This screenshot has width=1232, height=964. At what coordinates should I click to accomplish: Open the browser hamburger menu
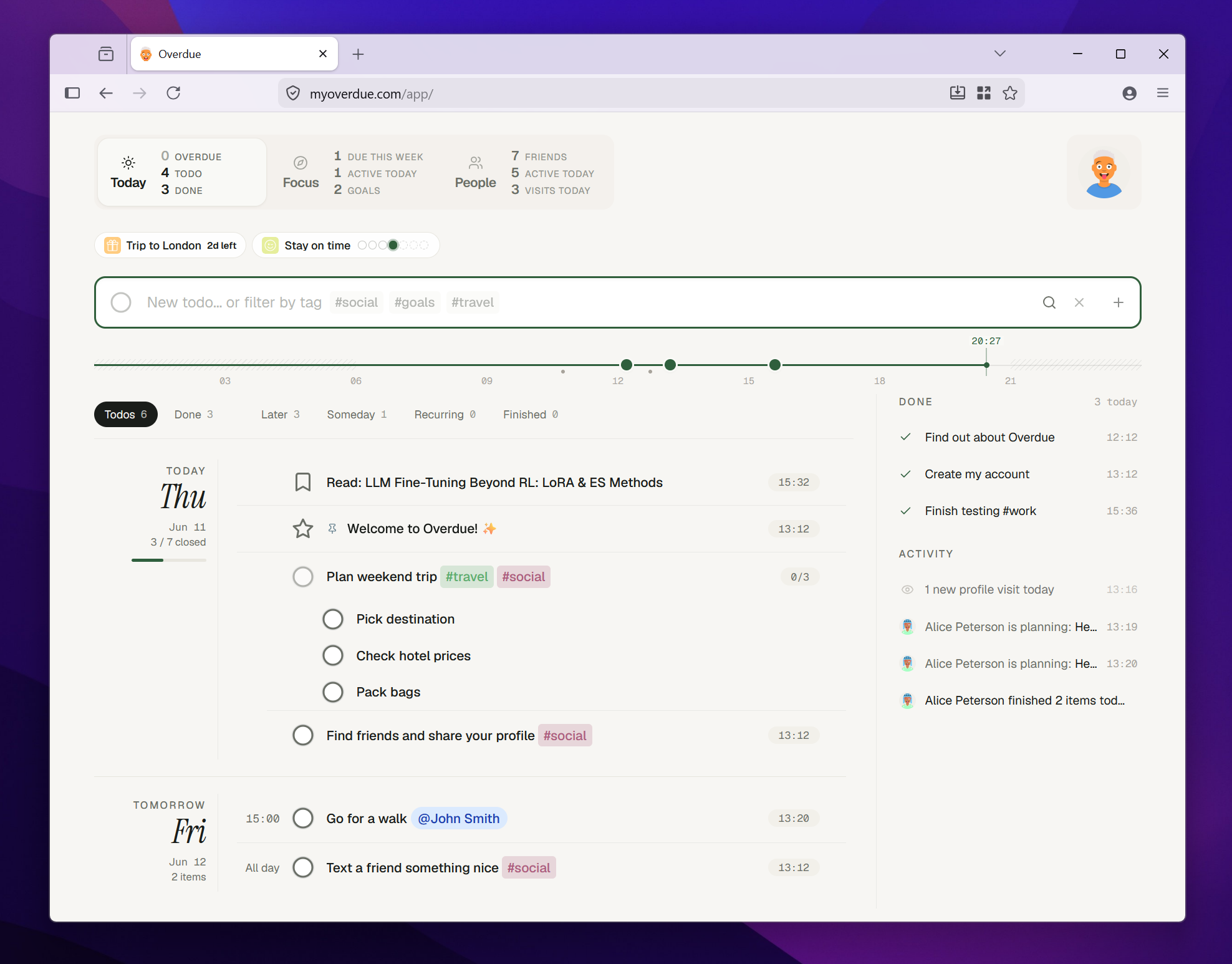(1163, 93)
